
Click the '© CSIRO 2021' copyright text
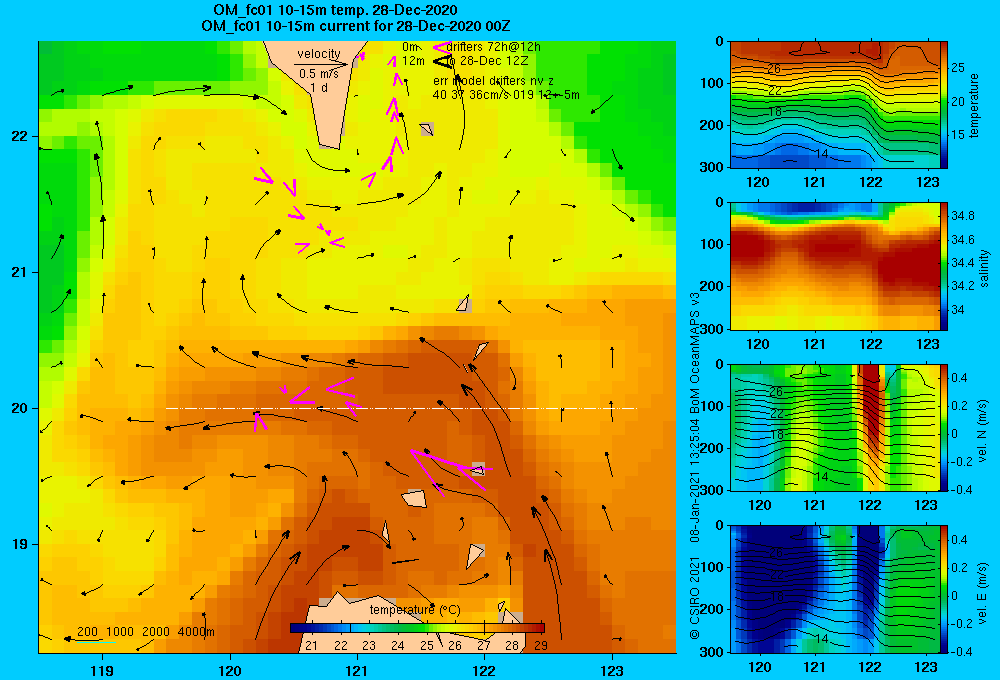695,598
